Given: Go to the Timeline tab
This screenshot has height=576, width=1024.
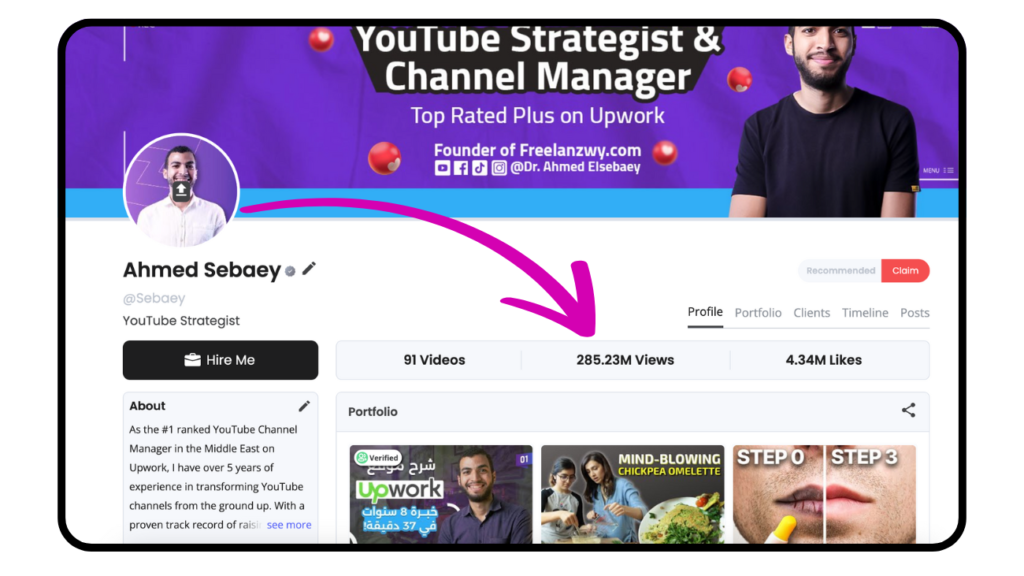Looking at the screenshot, I should point(865,313).
